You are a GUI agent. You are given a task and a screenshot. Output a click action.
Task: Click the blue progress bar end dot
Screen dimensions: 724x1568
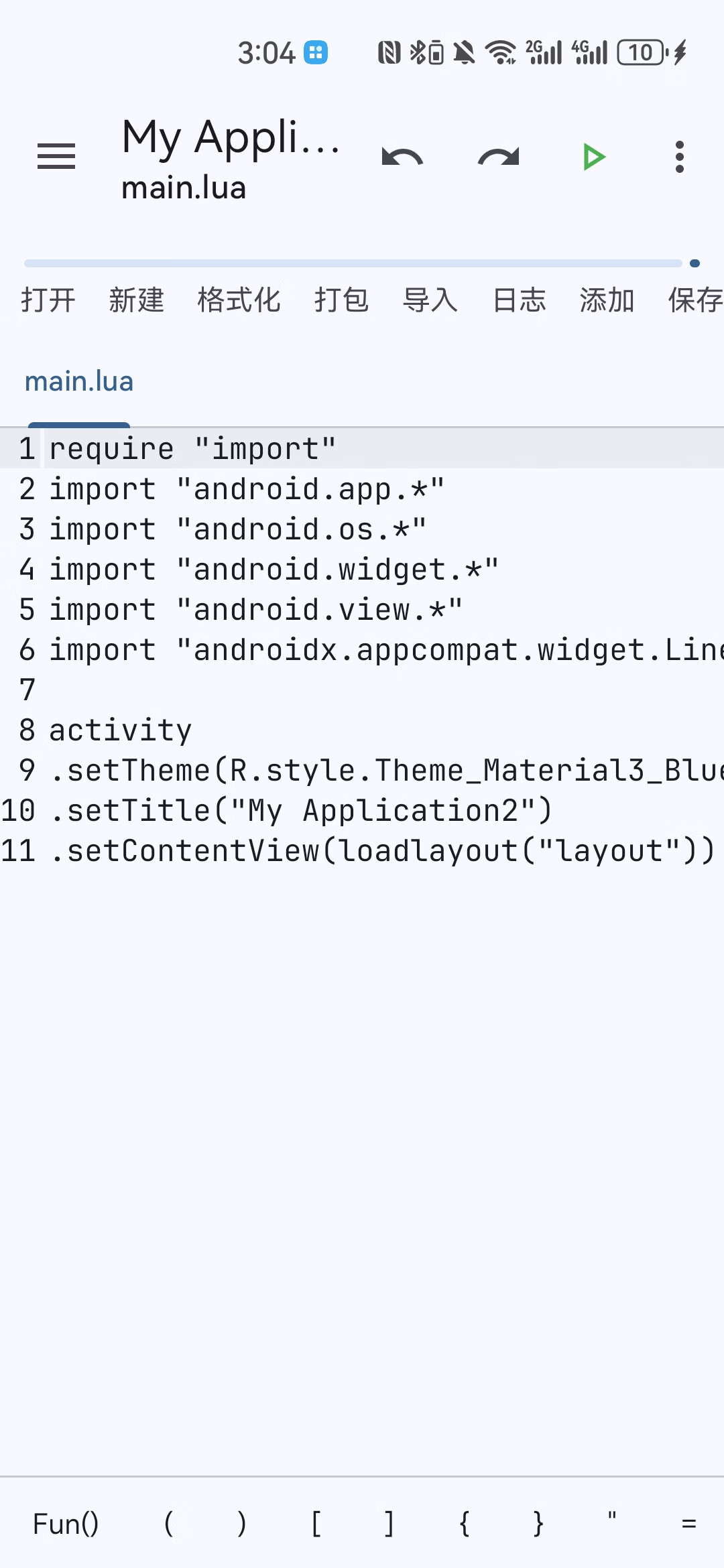[695, 263]
